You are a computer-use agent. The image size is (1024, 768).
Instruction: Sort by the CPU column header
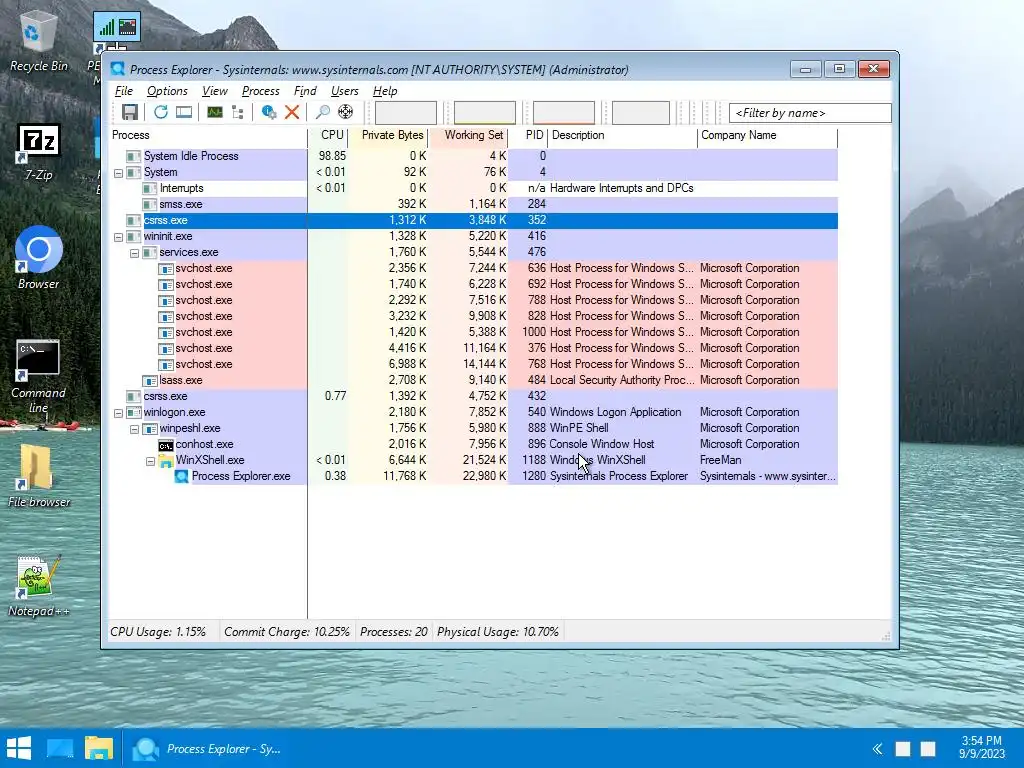pyautogui.click(x=327, y=136)
